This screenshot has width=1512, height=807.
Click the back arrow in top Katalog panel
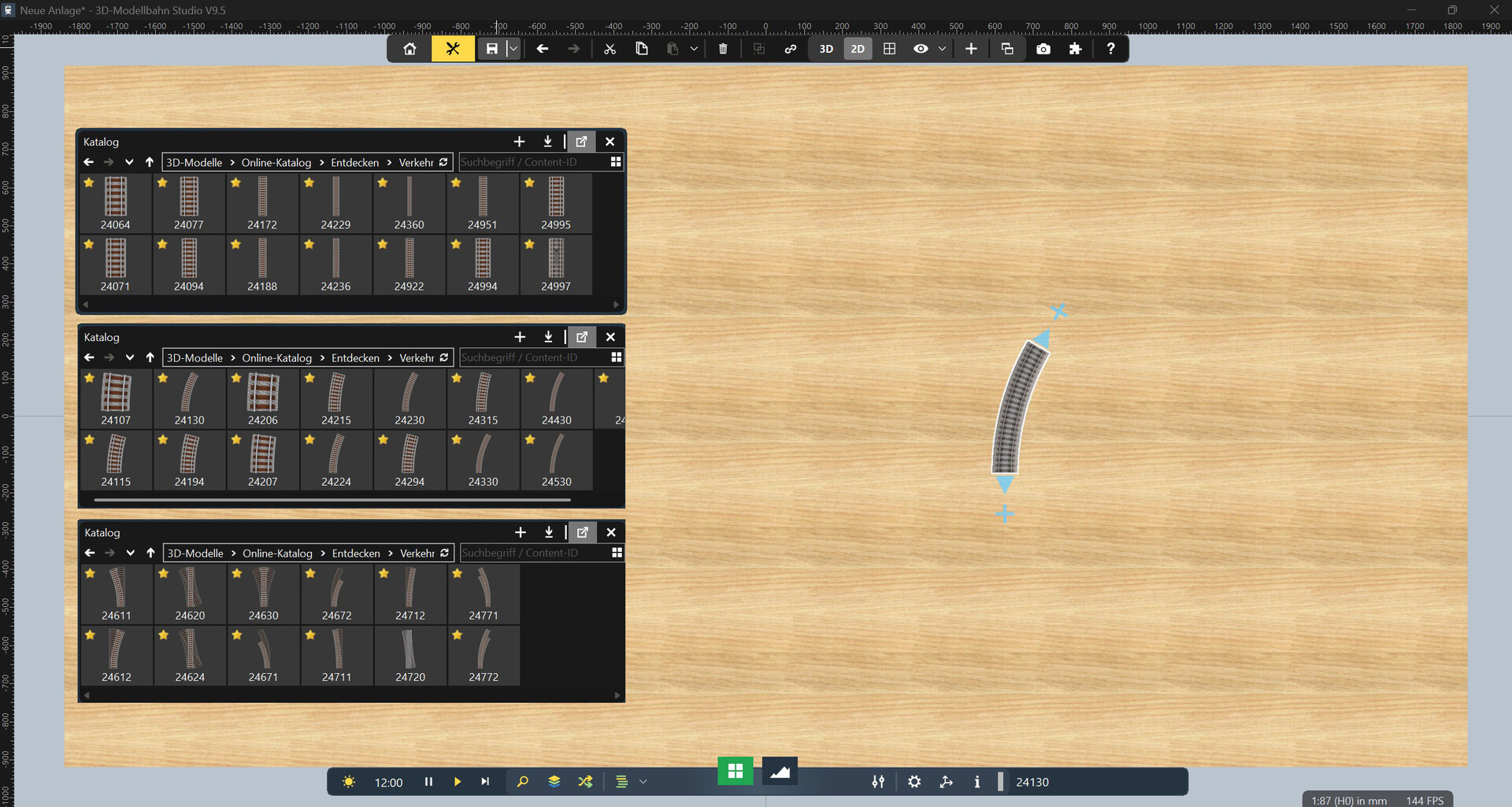pos(88,162)
